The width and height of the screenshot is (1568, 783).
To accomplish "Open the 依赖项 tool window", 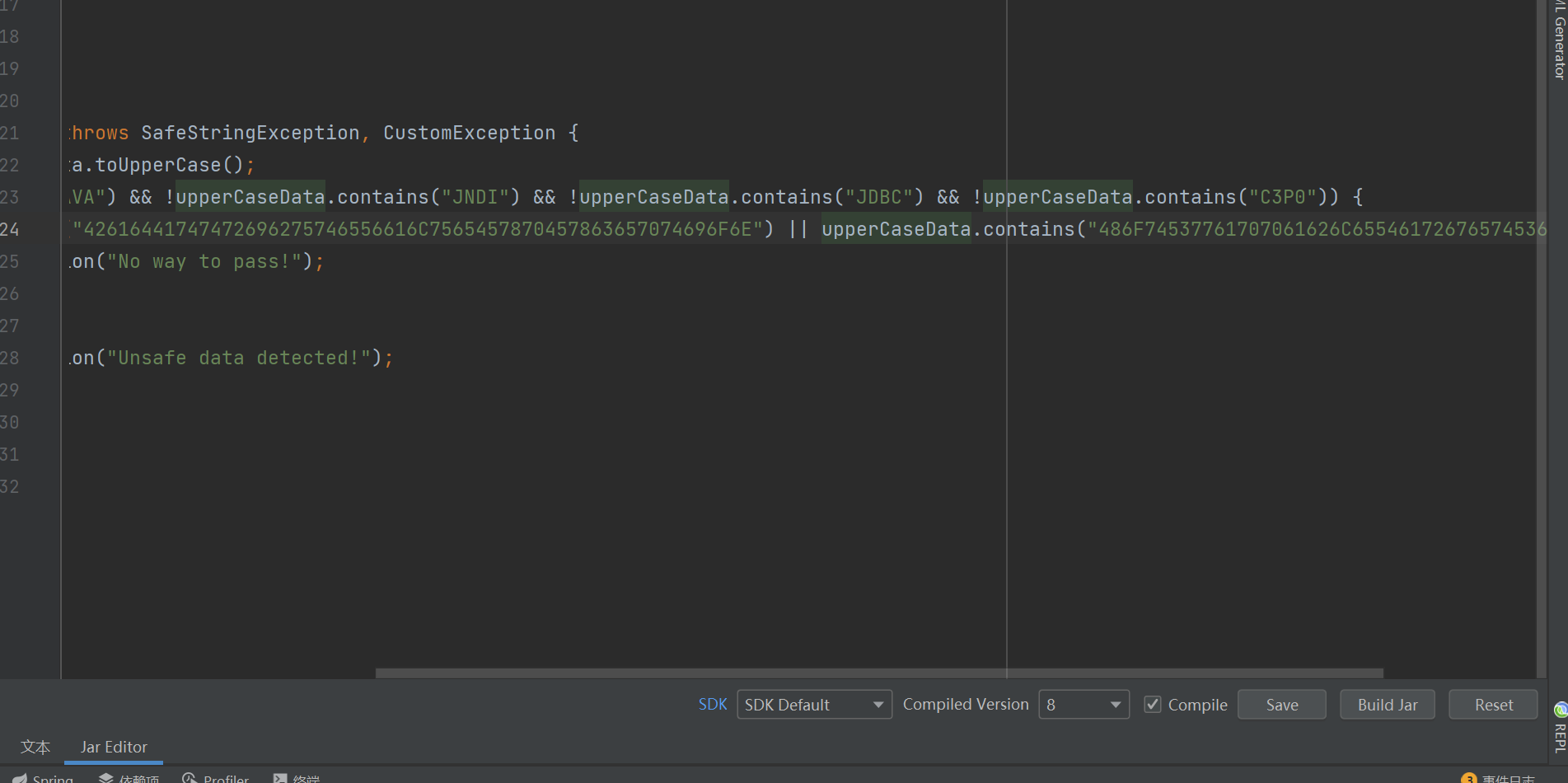I will [x=129, y=778].
